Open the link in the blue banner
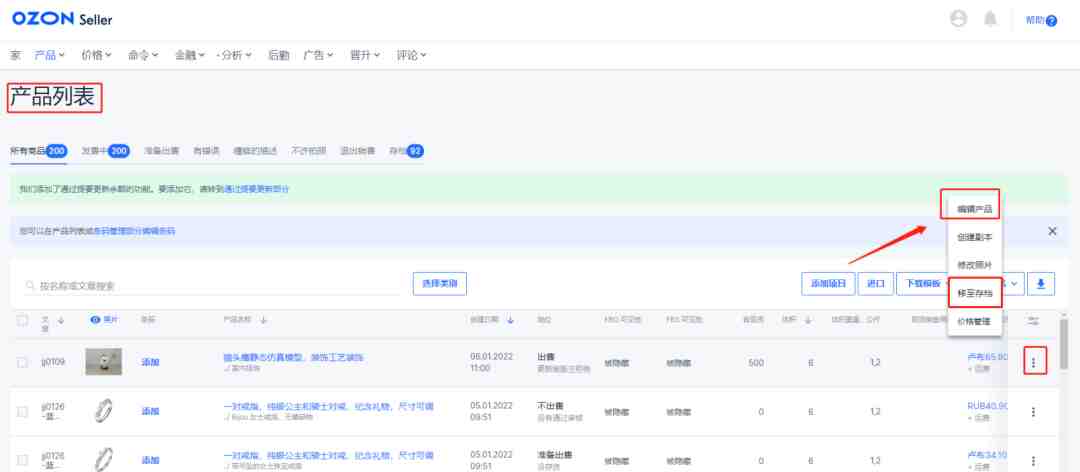The image size is (1080, 472). click(134, 232)
